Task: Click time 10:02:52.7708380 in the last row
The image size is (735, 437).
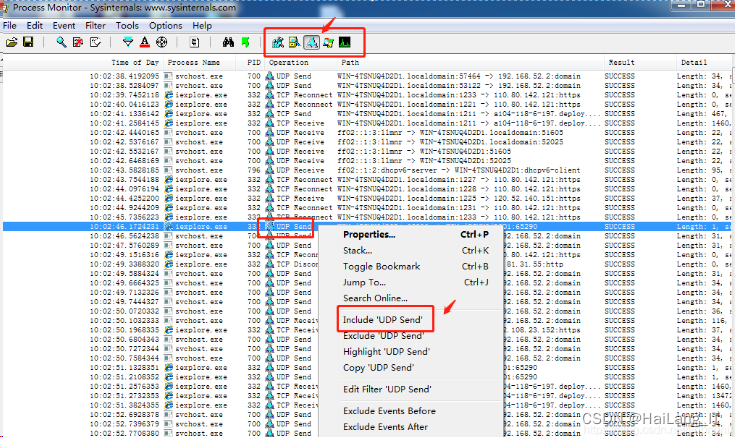Action: point(124,433)
